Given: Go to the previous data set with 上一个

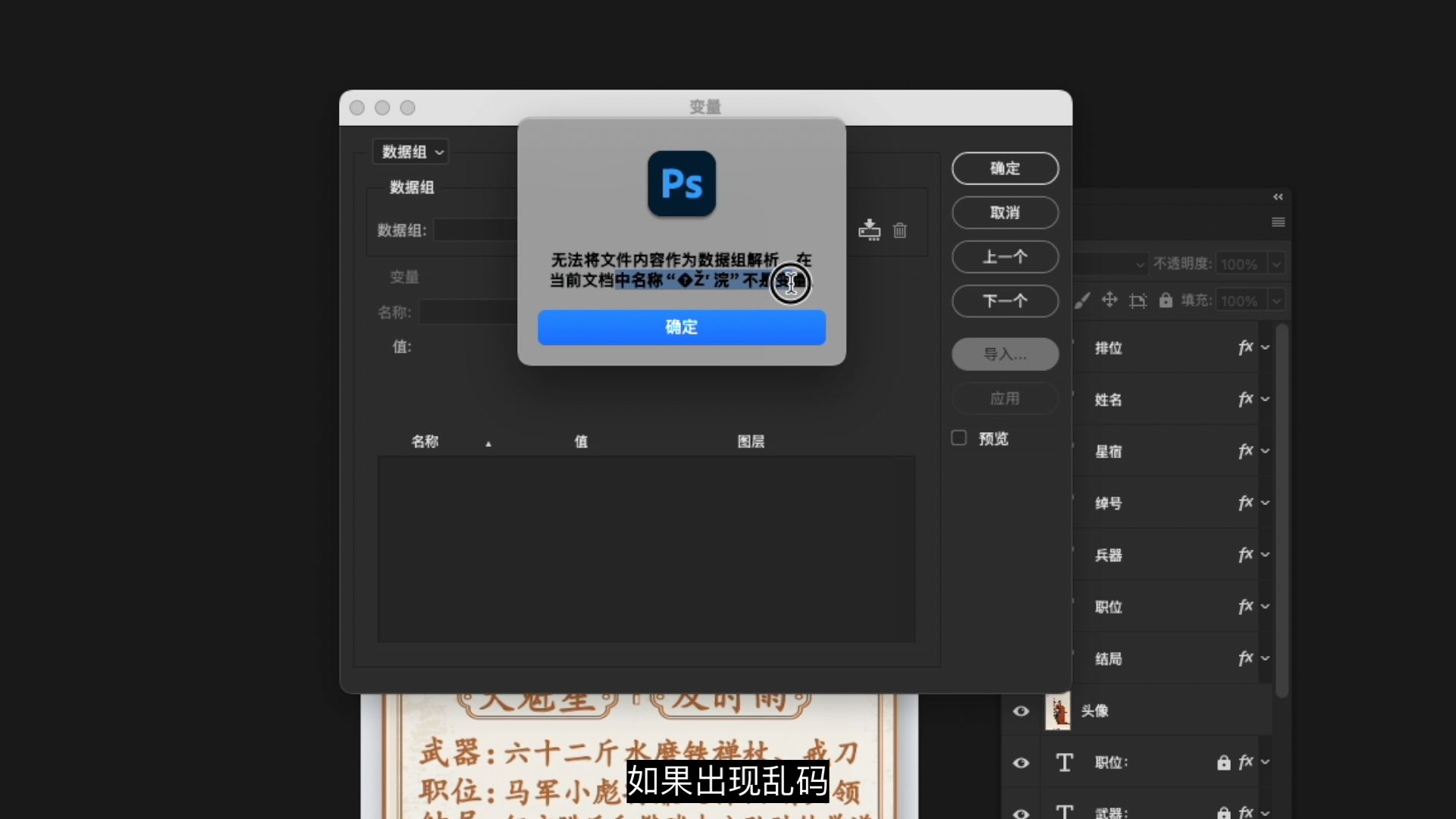Looking at the screenshot, I should 1005,257.
